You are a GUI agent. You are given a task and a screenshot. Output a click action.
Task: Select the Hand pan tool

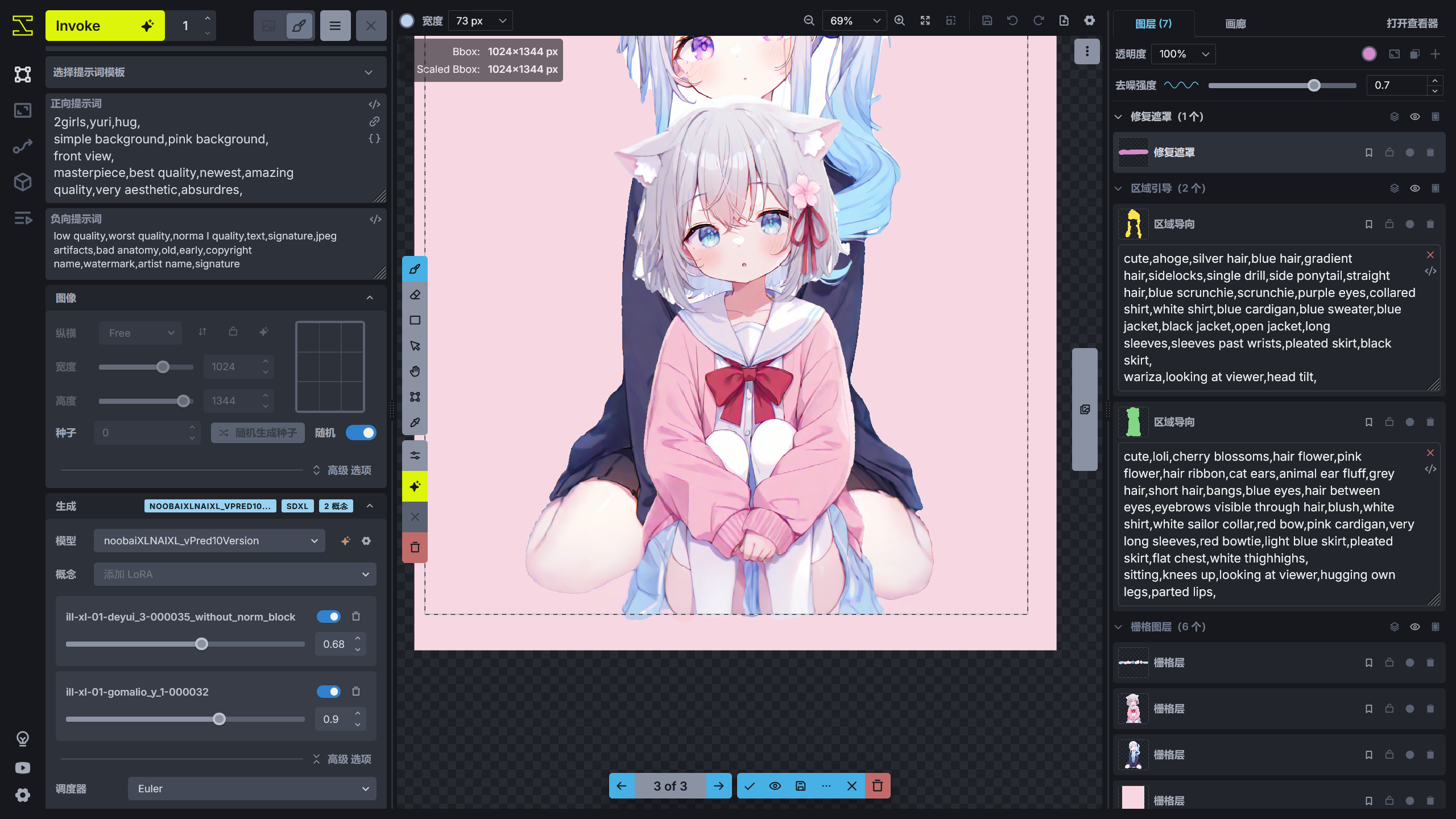pyautogui.click(x=415, y=371)
